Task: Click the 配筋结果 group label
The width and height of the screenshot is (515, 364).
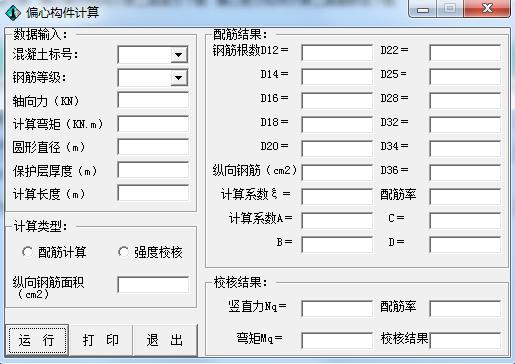Action: (240, 34)
